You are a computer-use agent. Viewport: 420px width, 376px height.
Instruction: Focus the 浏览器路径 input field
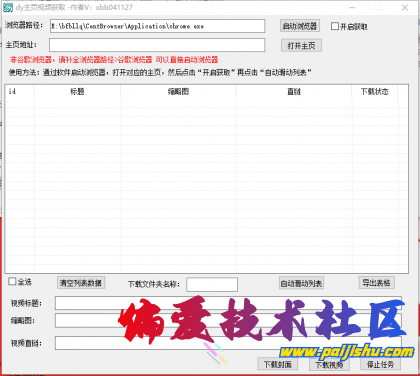pyautogui.click(x=157, y=26)
